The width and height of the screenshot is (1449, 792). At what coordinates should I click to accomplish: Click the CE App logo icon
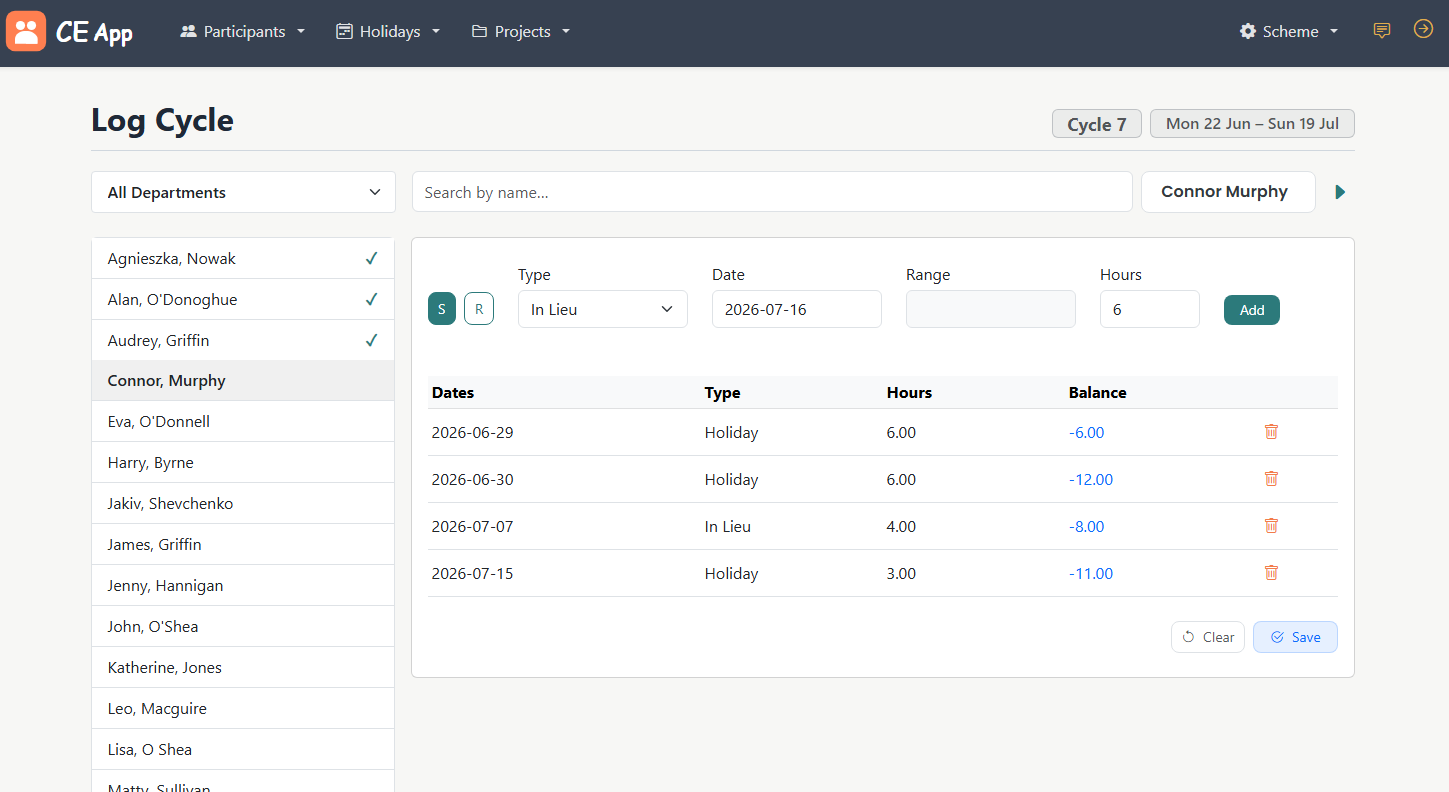pos(26,31)
